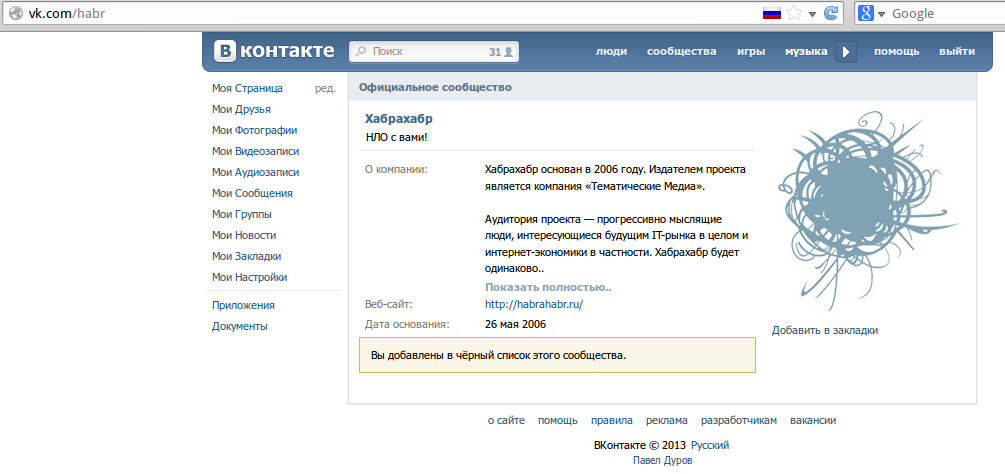Bookmark this page with the star icon
This screenshot has height=474, width=1005.
click(794, 13)
